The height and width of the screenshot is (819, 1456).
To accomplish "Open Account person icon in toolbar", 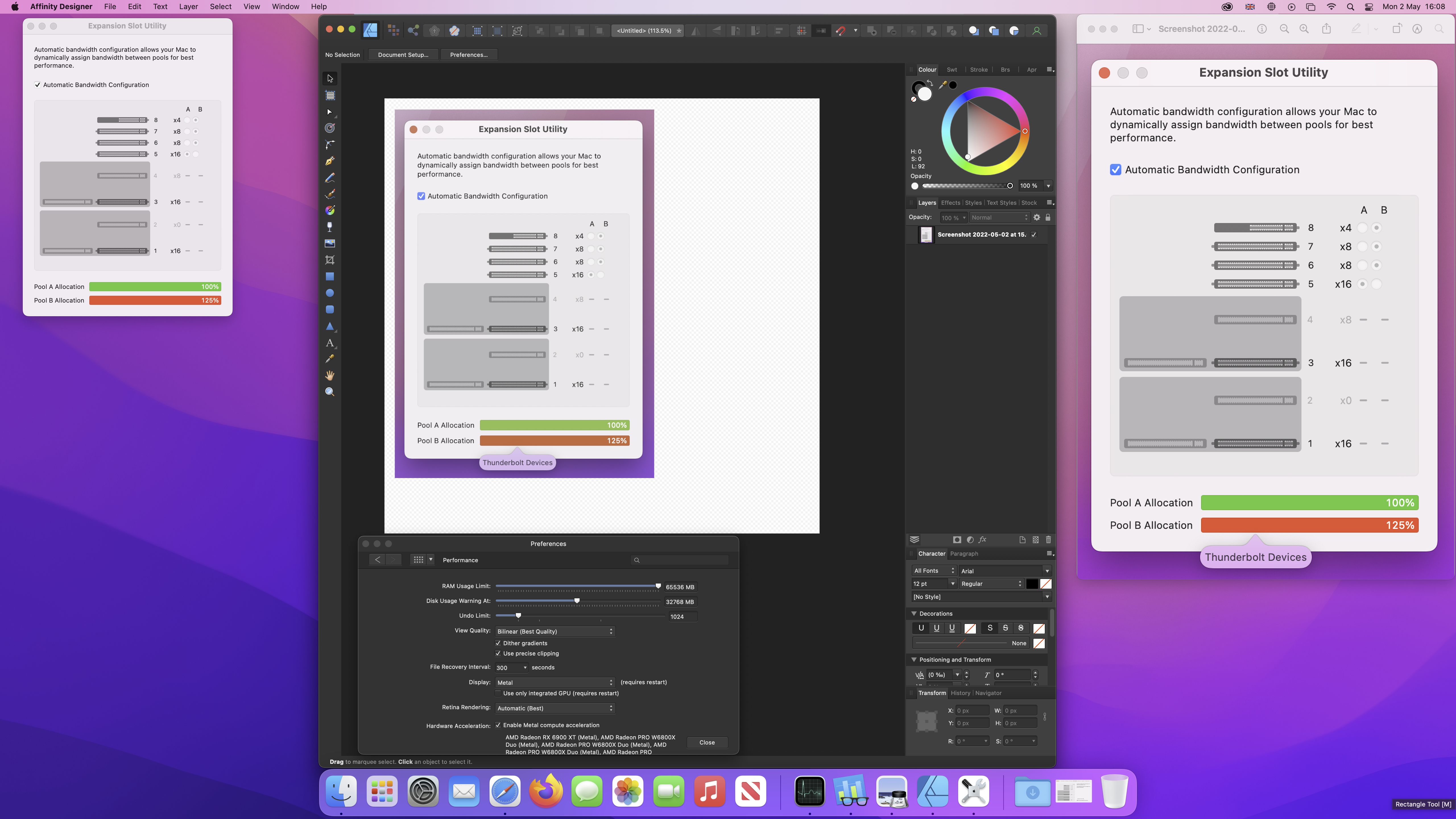I will [x=1037, y=30].
